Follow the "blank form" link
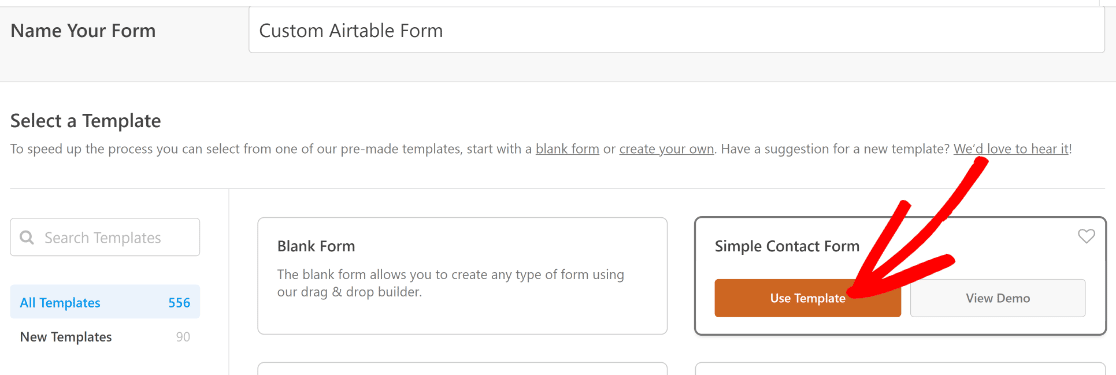Screen dimensions: 1116x375 pyautogui.click(x=567, y=149)
